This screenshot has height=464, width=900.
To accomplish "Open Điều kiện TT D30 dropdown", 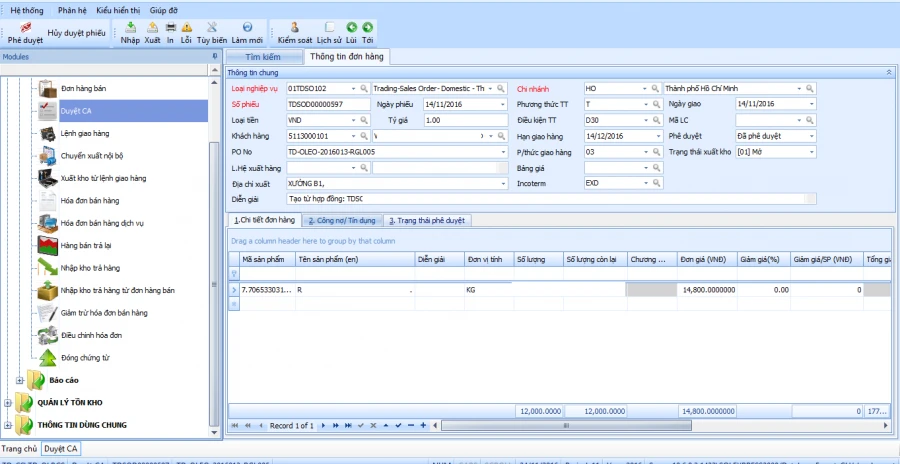I will click(x=646, y=121).
